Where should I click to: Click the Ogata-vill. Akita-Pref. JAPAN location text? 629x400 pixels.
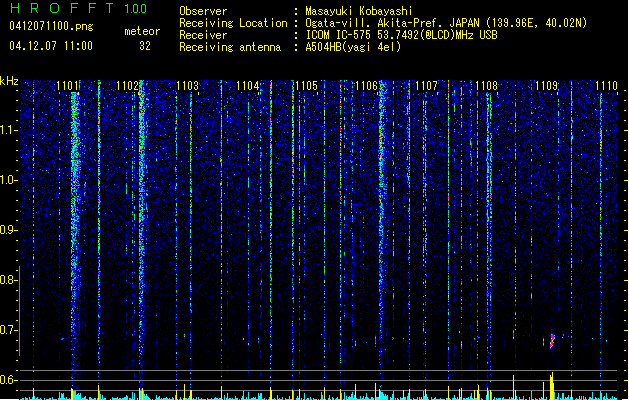[x=446, y=23]
